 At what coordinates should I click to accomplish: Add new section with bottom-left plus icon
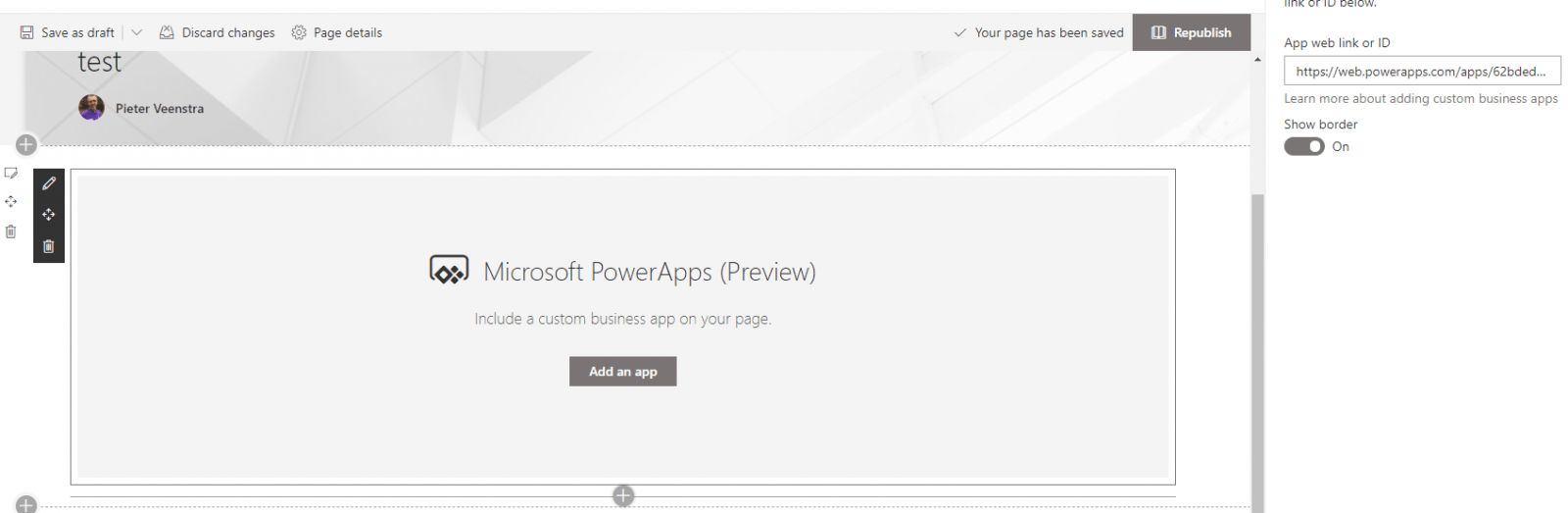[x=26, y=504]
